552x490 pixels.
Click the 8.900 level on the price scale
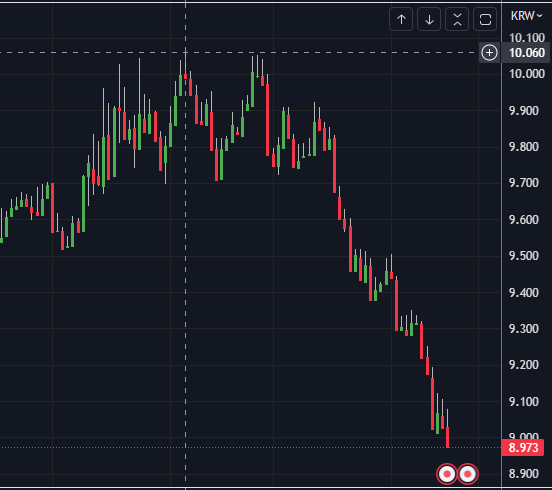[x=524, y=474]
